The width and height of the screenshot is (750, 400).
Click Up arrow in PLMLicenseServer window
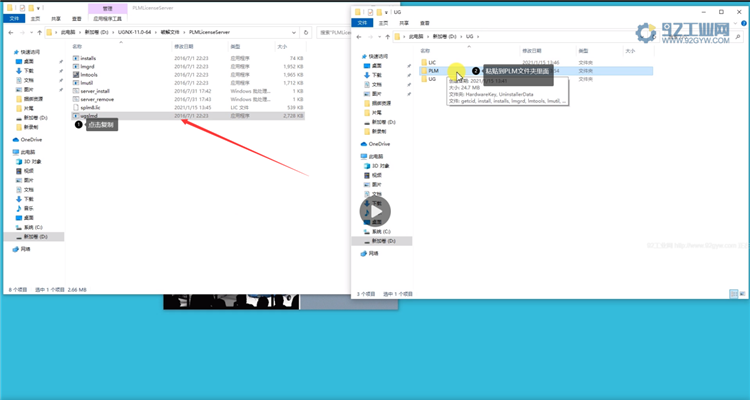[x=39, y=33]
